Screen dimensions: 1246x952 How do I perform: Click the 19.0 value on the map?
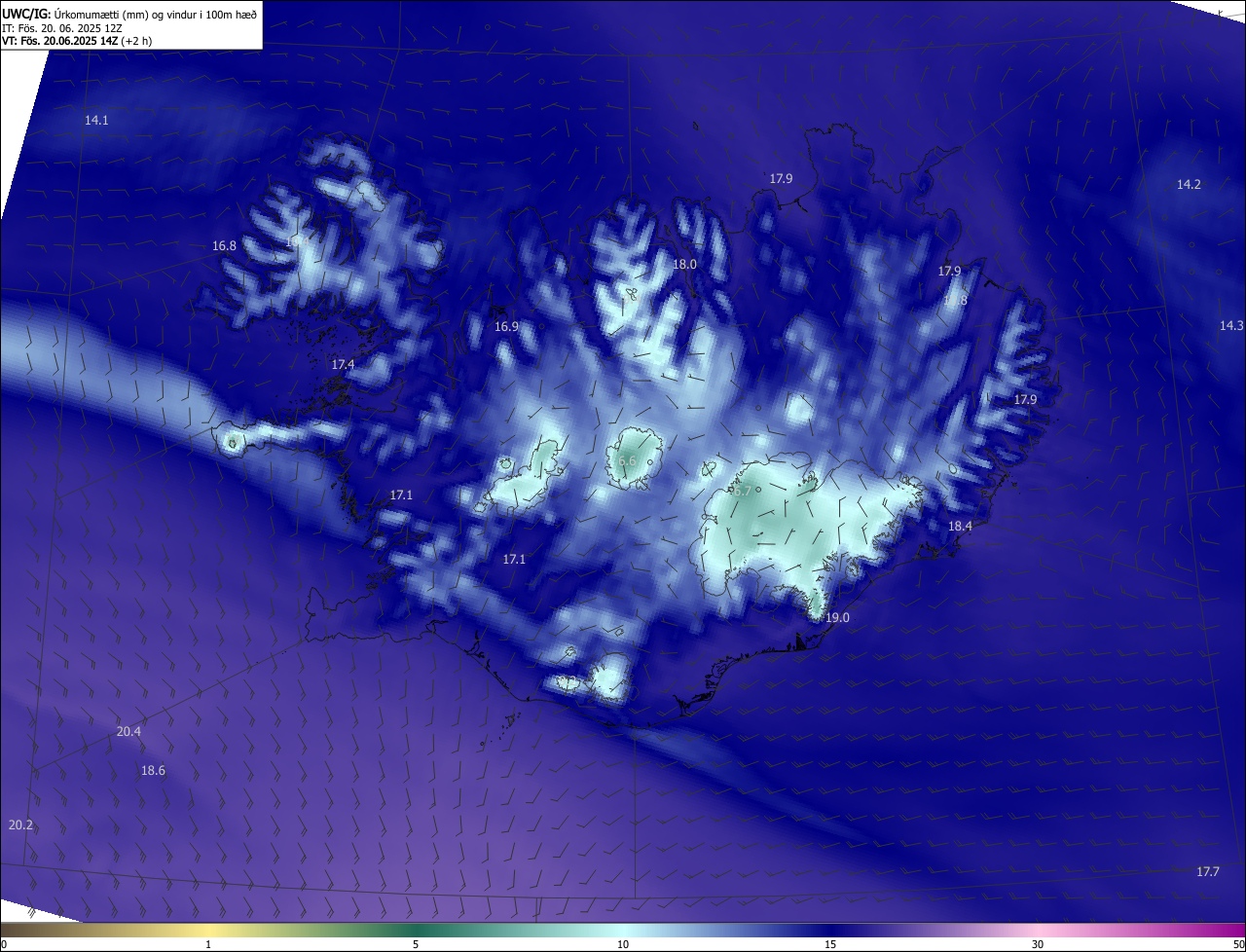click(x=837, y=618)
